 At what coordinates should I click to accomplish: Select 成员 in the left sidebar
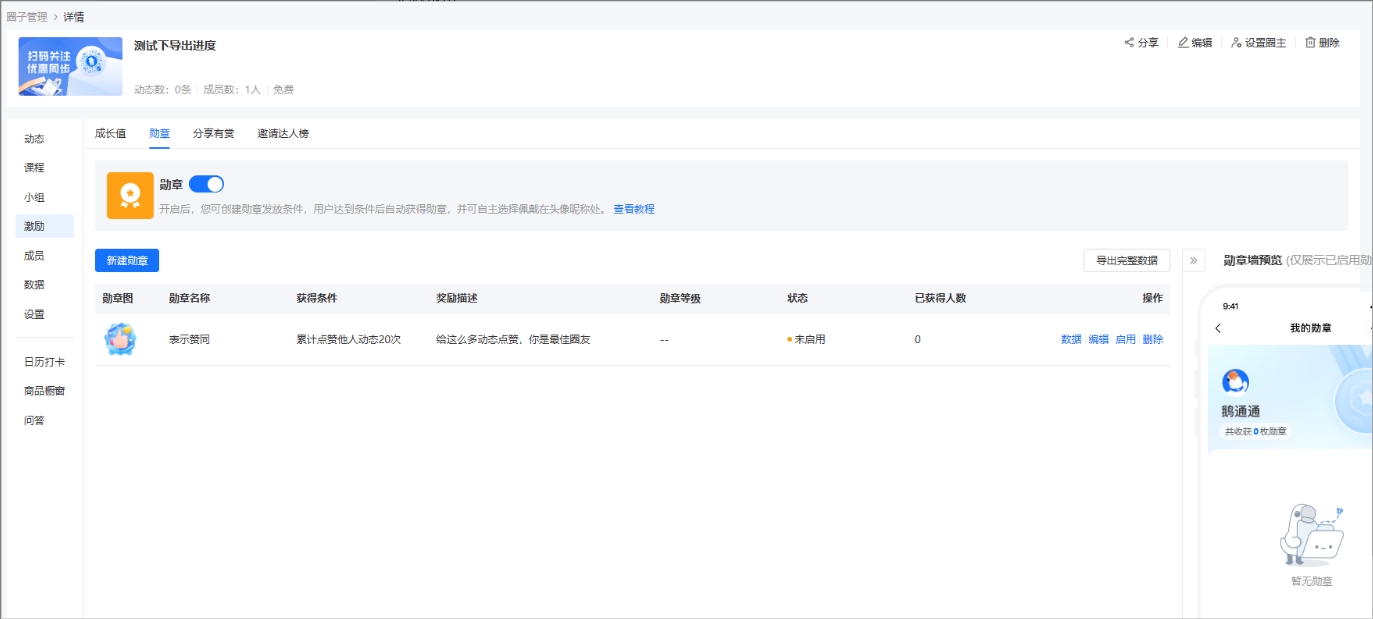tap(35, 256)
